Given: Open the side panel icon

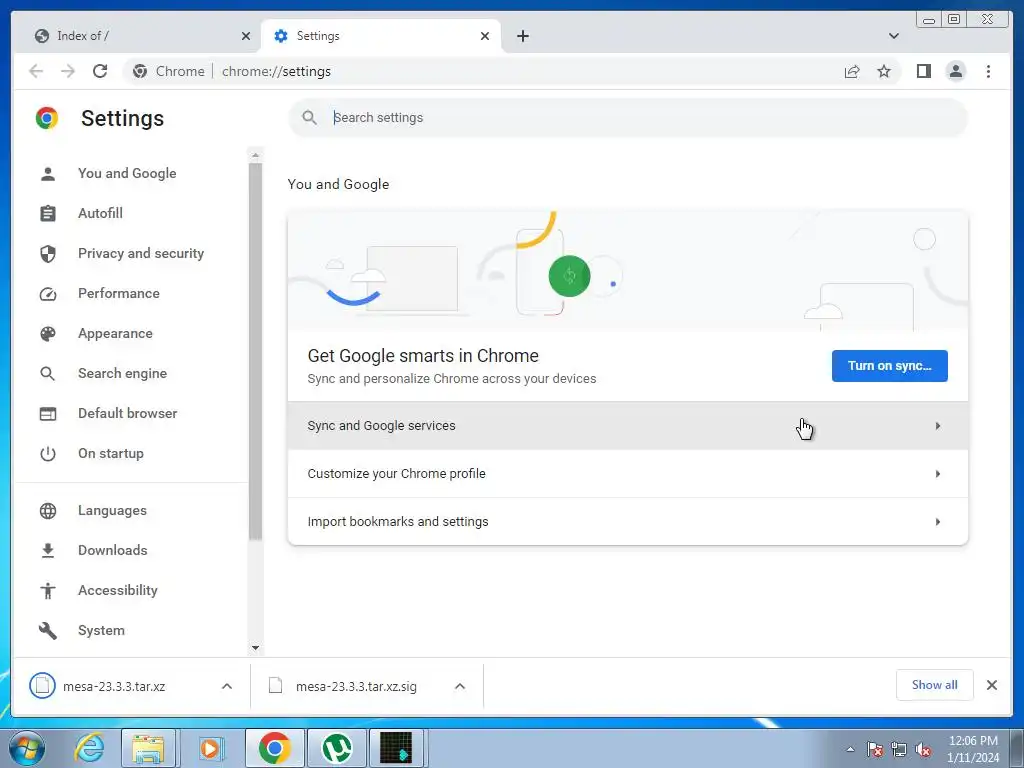Looking at the screenshot, I should [x=923, y=71].
